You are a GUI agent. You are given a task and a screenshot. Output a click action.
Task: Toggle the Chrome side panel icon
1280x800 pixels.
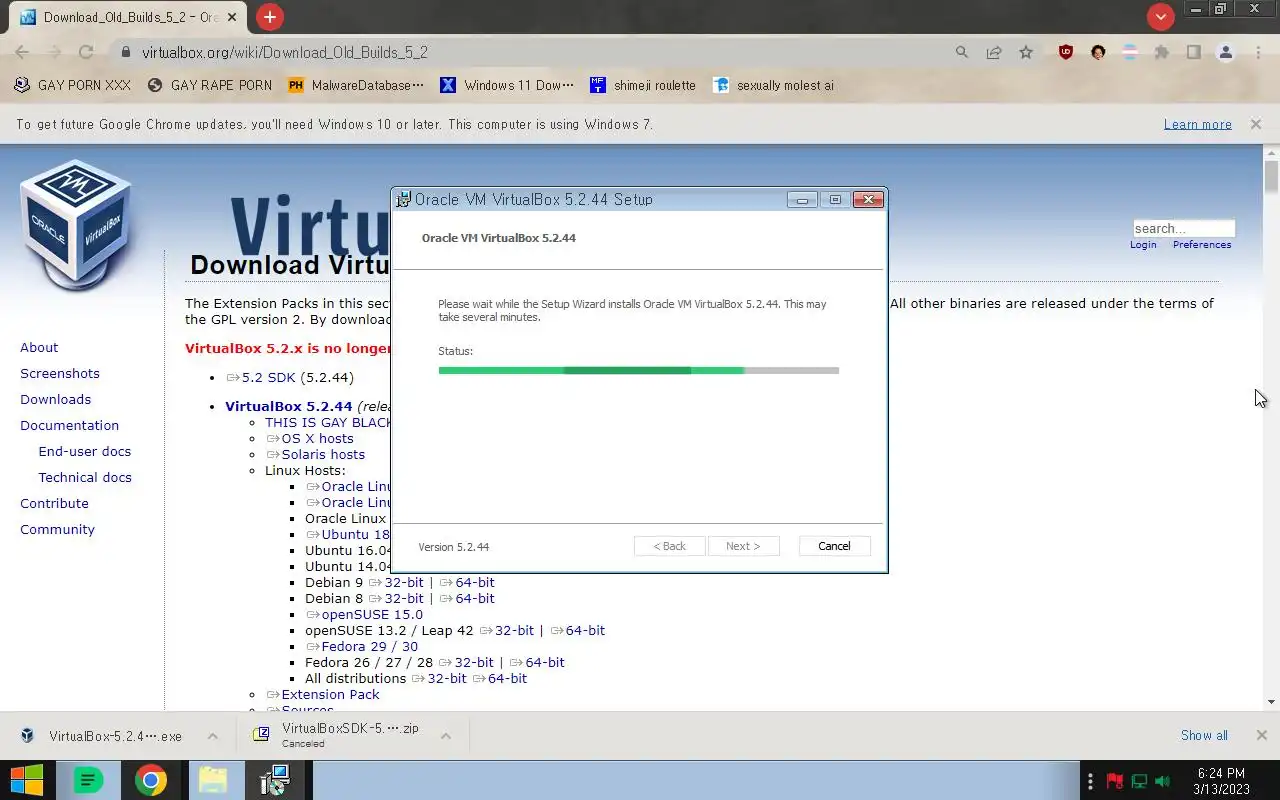[1193, 52]
